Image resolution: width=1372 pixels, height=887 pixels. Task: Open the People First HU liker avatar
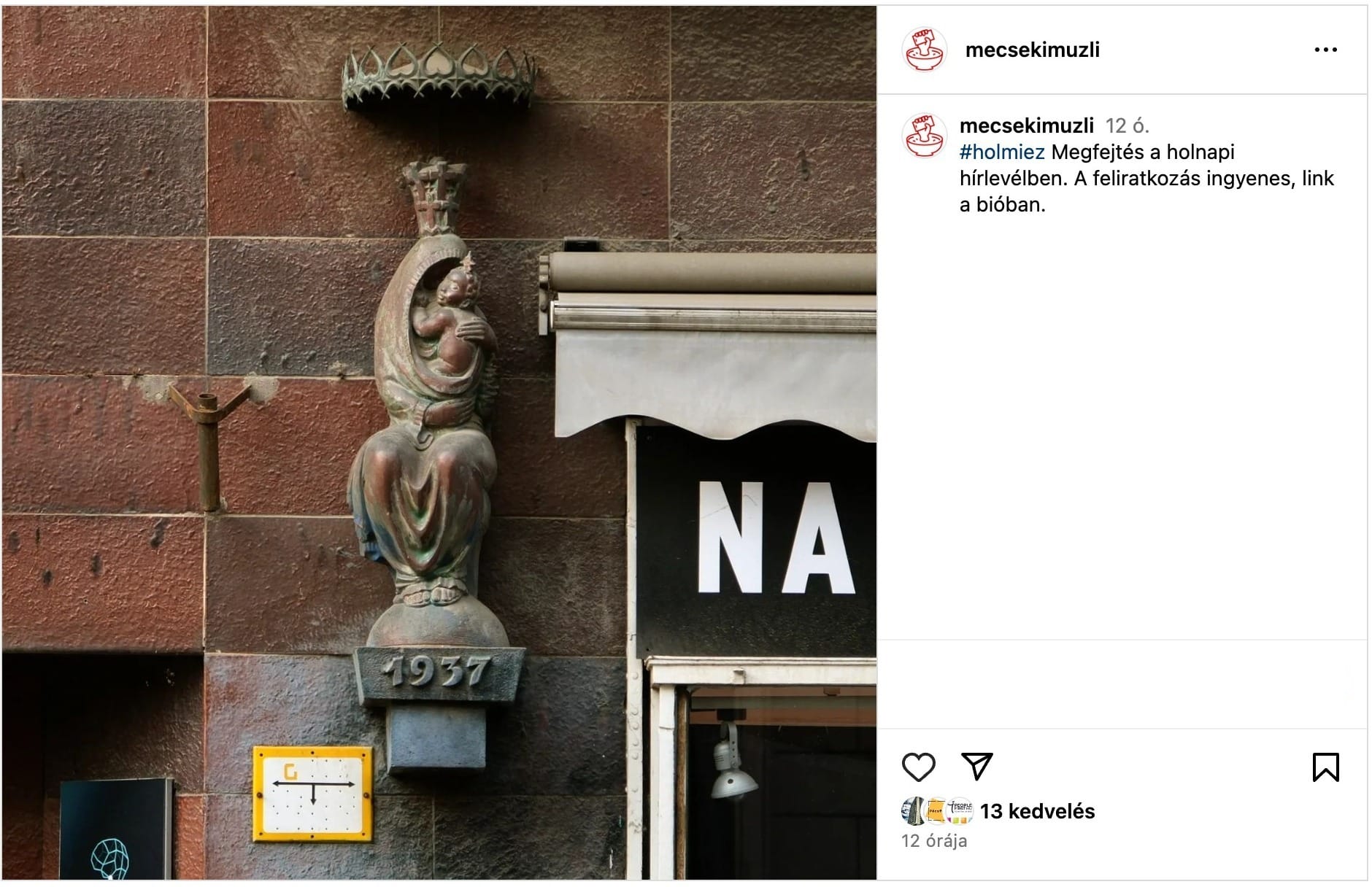coord(959,811)
